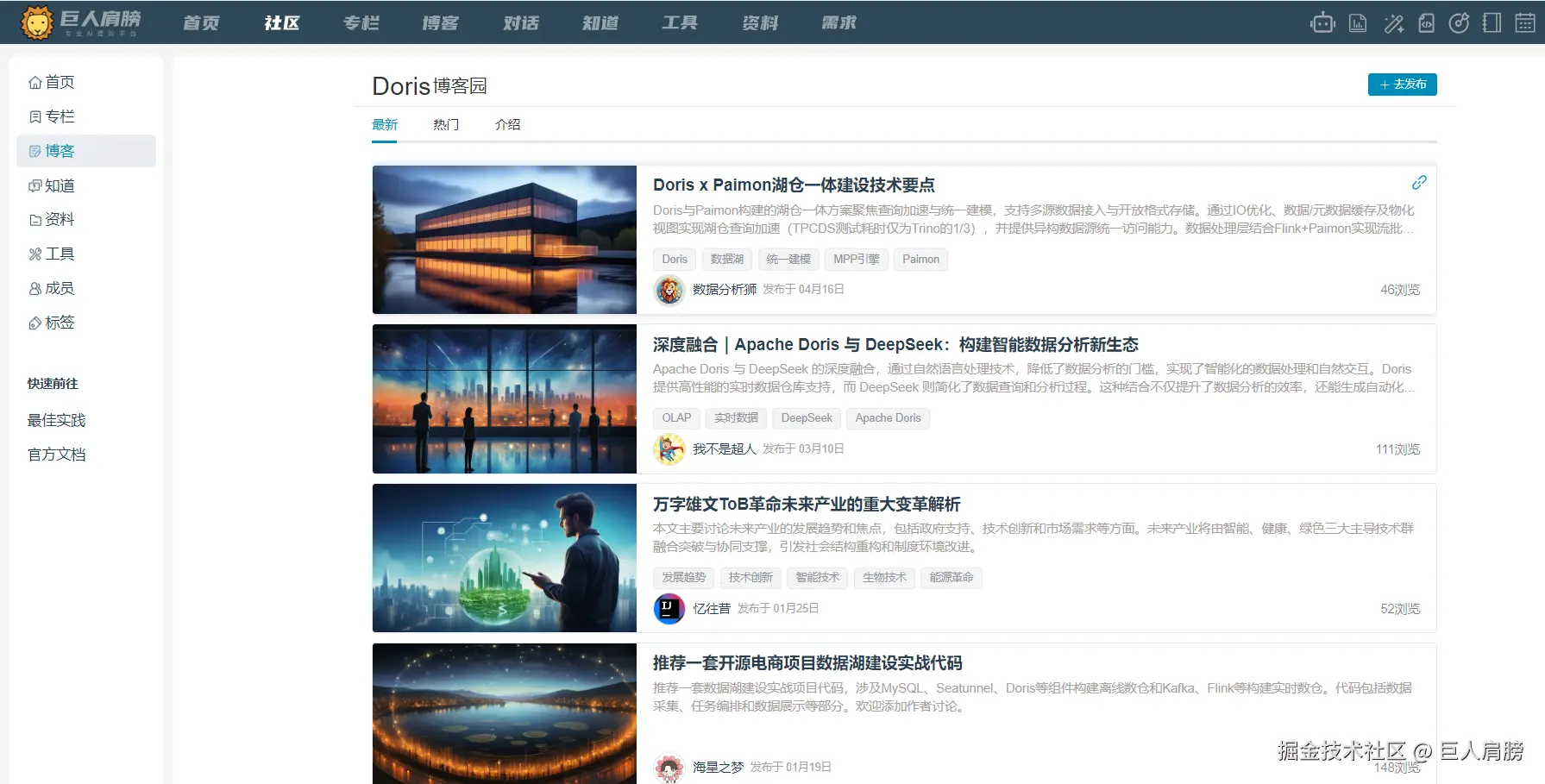Go to 首页 in the left sidebar
Viewport: 1545px width, 784px height.
(52, 82)
